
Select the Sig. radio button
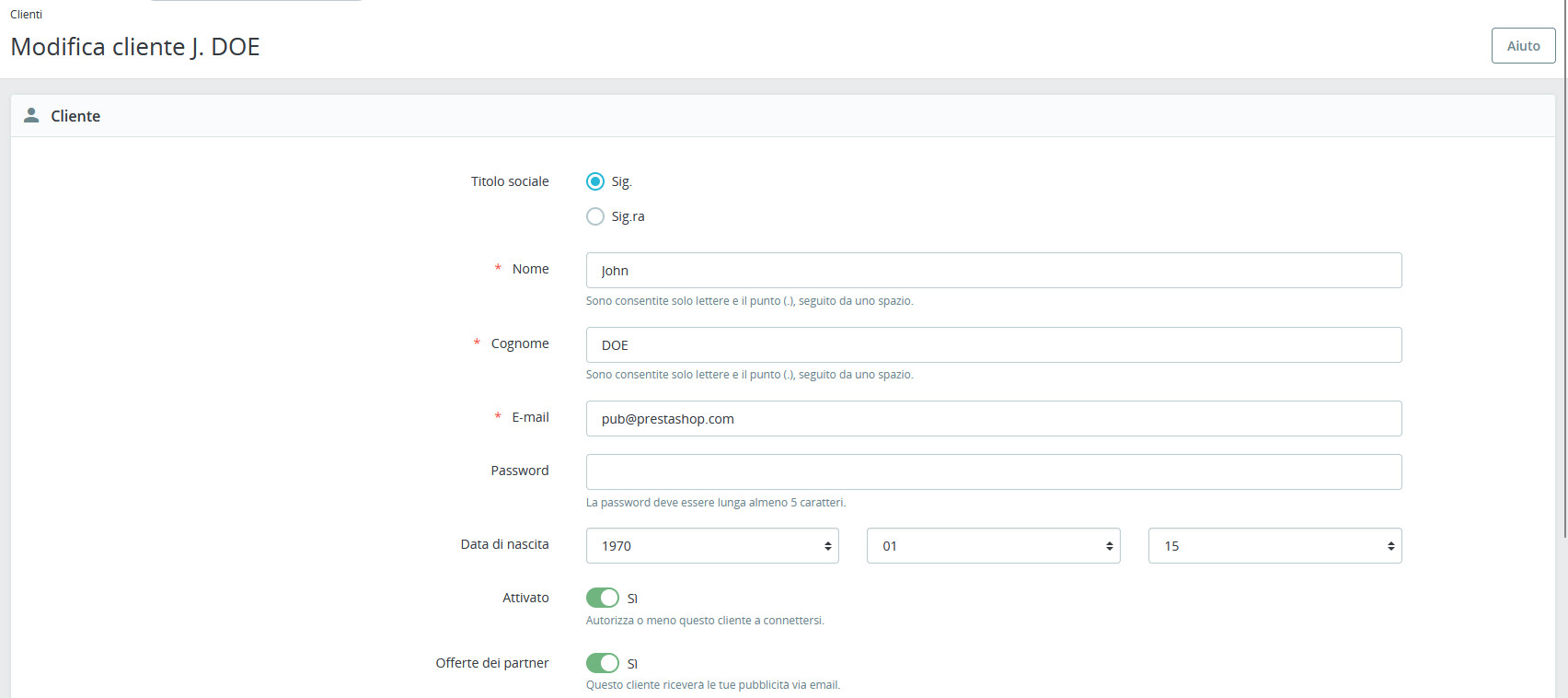pyautogui.click(x=595, y=181)
